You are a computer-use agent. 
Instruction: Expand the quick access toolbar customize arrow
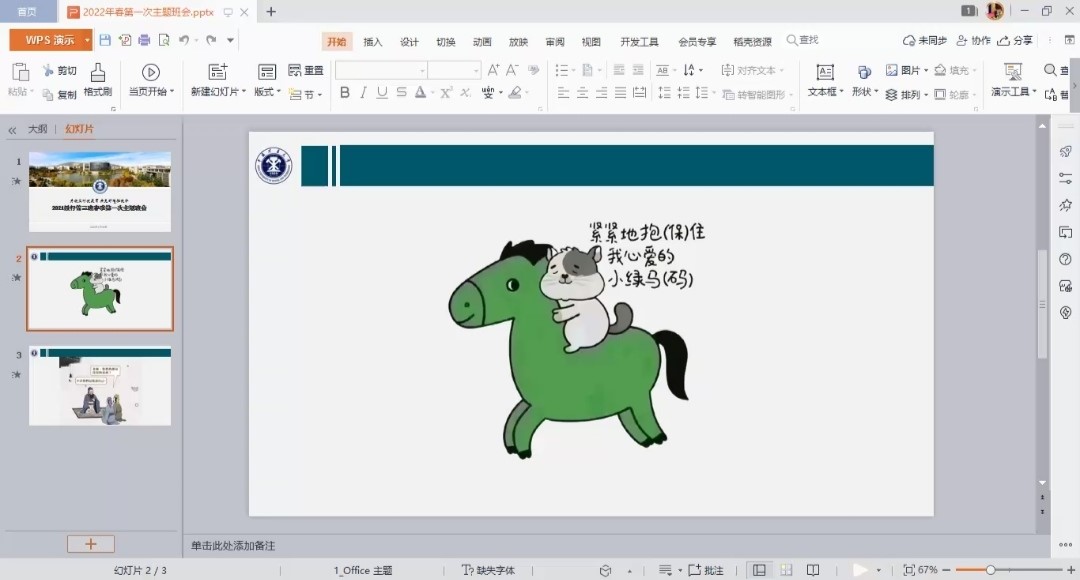pyautogui.click(x=230, y=40)
